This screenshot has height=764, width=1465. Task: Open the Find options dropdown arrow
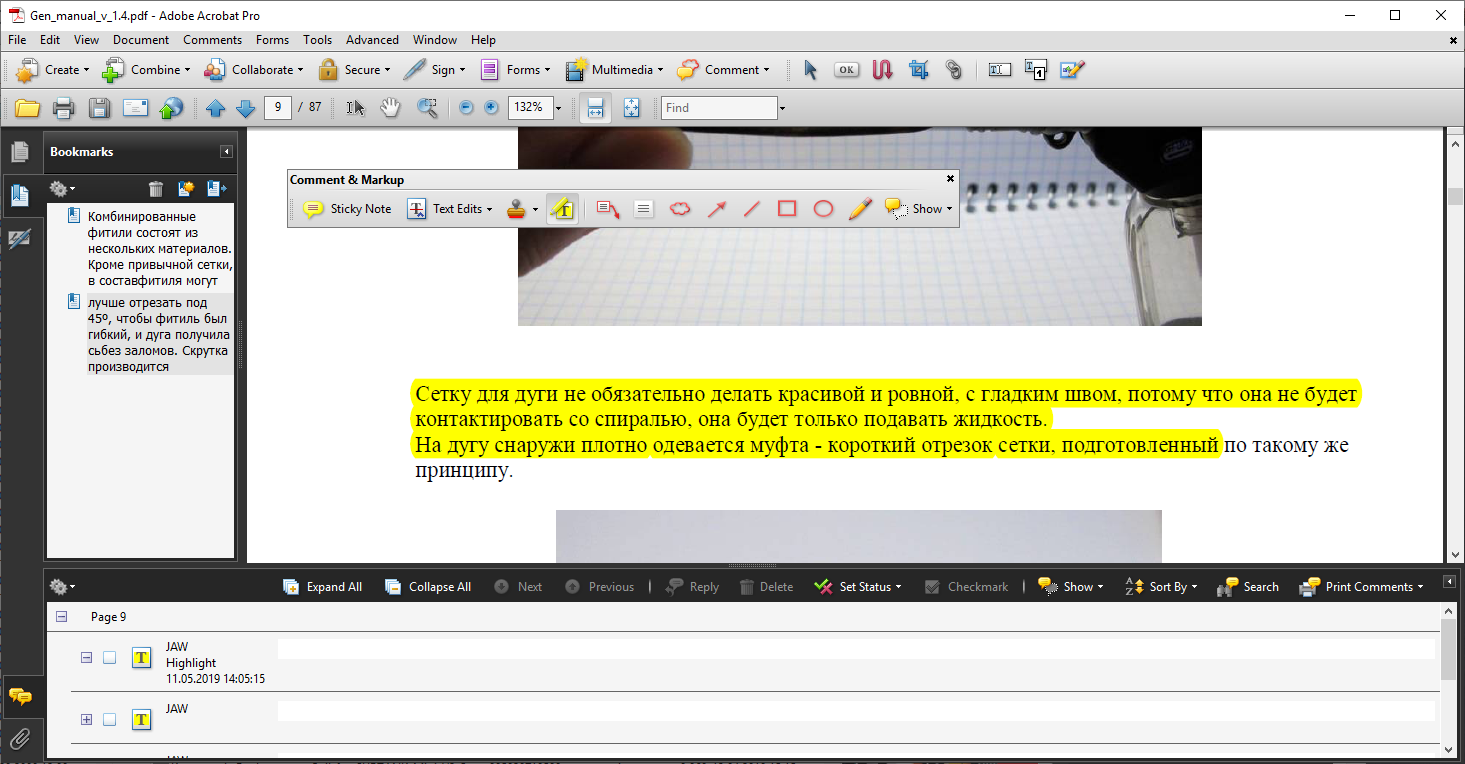782,108
